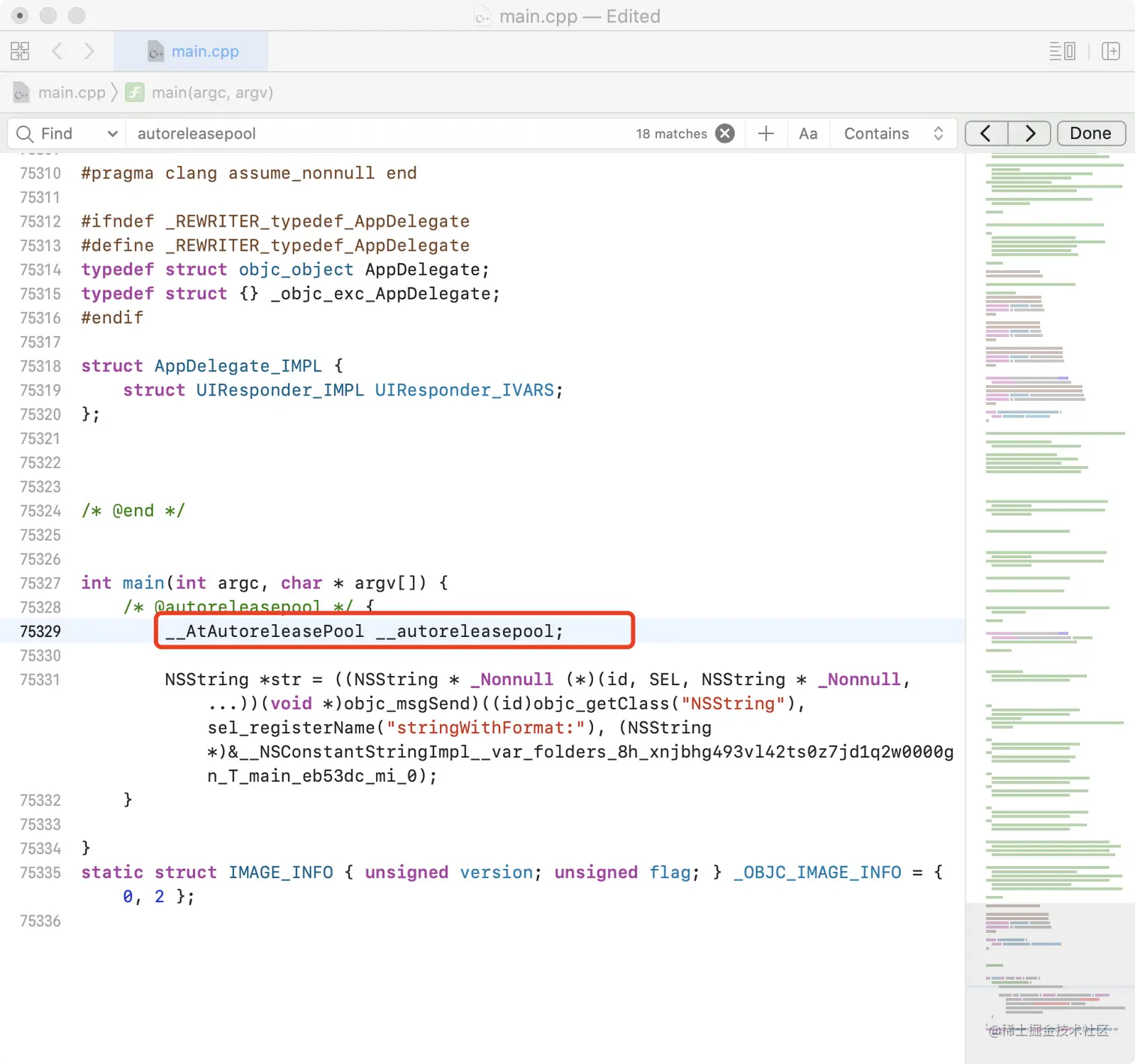
Task: Click main.cpp in the jump bar
Action: (72, 92)
